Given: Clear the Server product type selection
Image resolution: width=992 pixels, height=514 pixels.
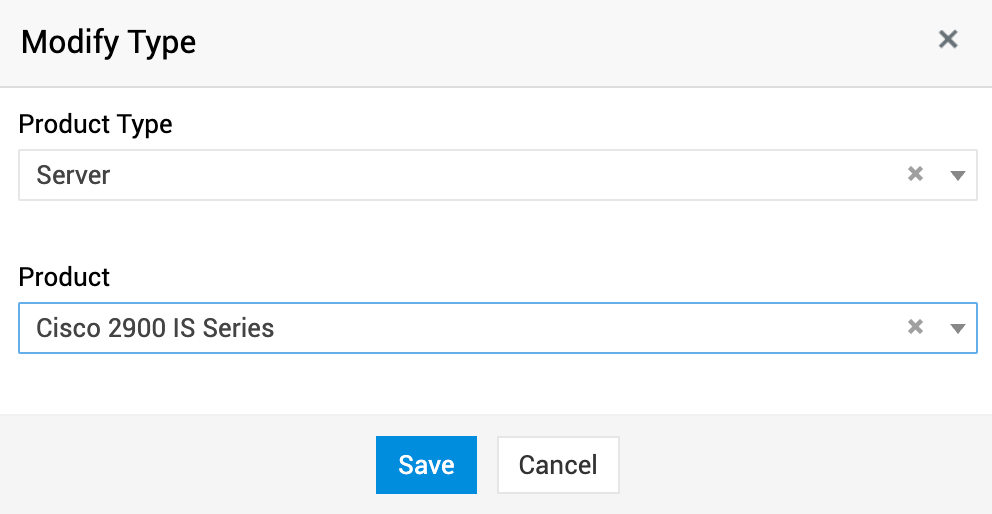Looking at the screenshot, I should pyautogui.click(x=915, y=174).
